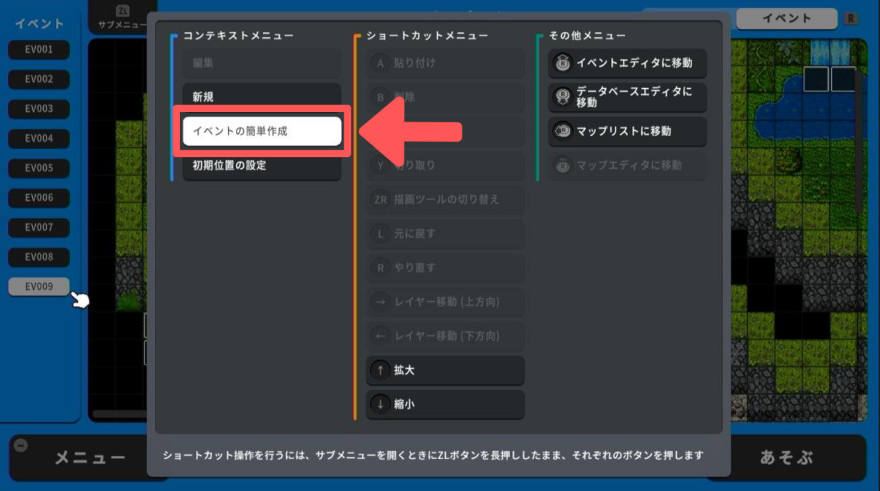Select やり直す redo shortcut

446,268
